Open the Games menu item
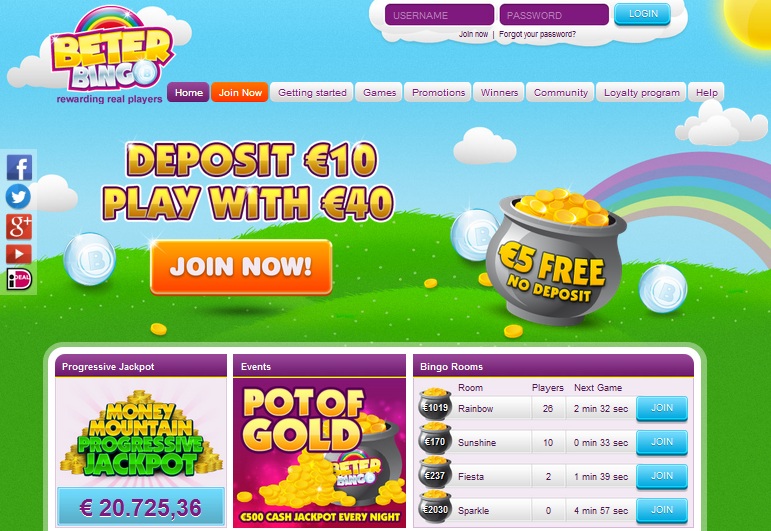771x531 pixels. click(379, 92)
